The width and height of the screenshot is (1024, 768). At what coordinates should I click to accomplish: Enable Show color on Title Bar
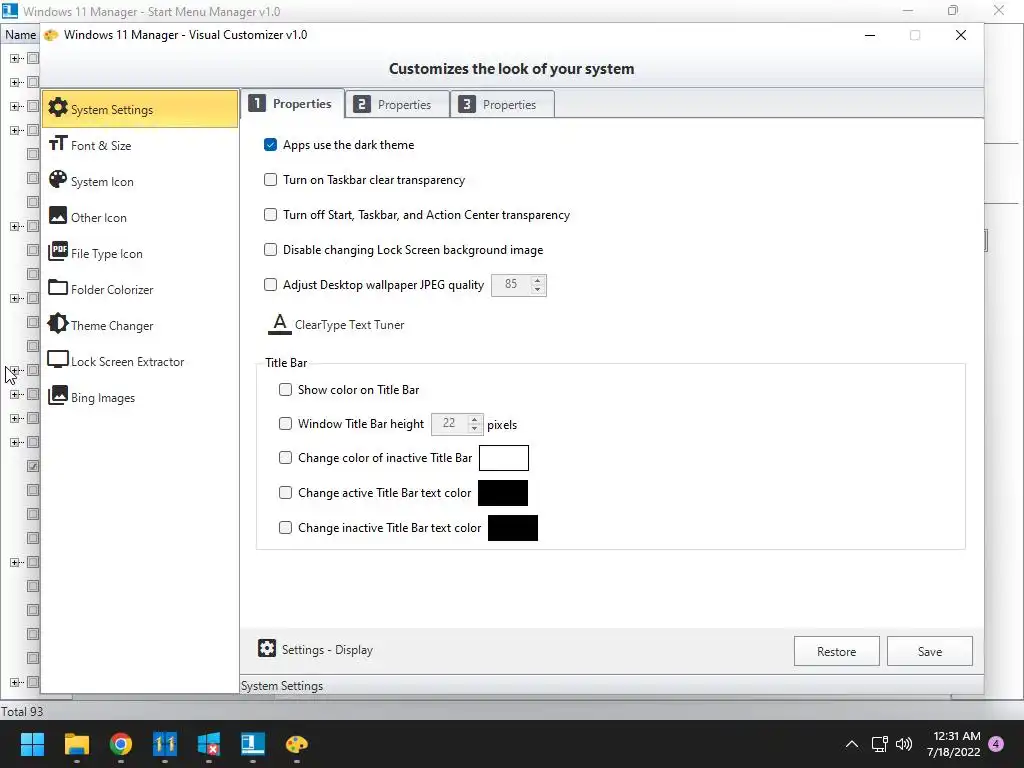coord(285,389)
